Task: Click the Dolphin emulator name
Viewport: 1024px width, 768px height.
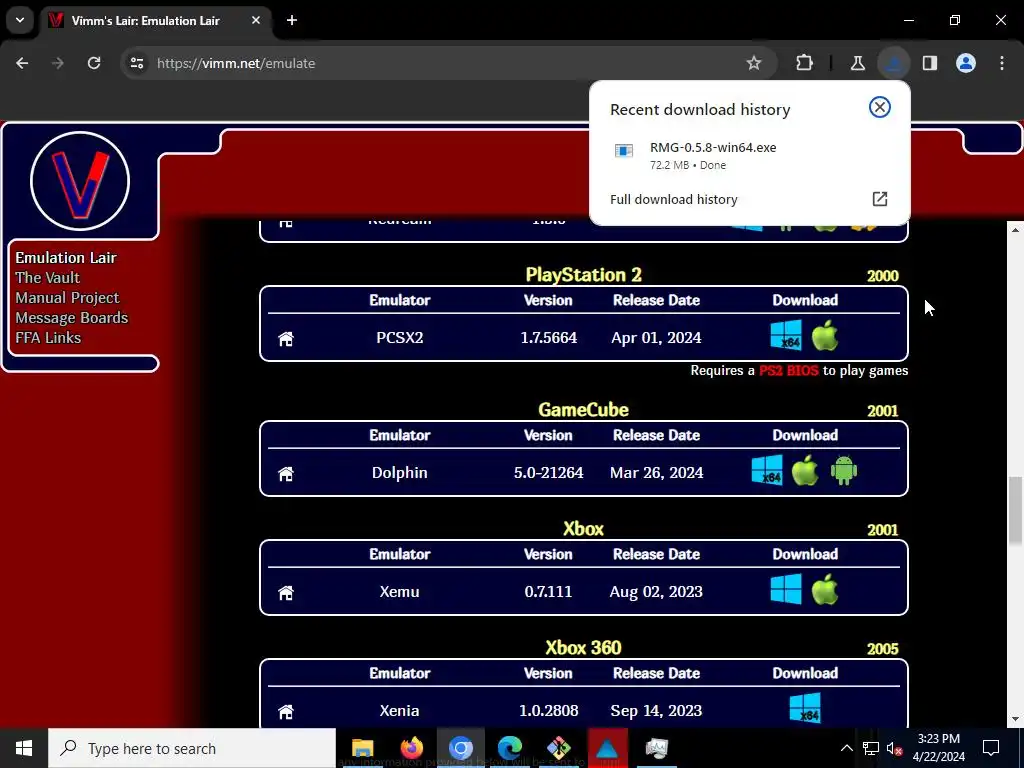Action: 400,472
